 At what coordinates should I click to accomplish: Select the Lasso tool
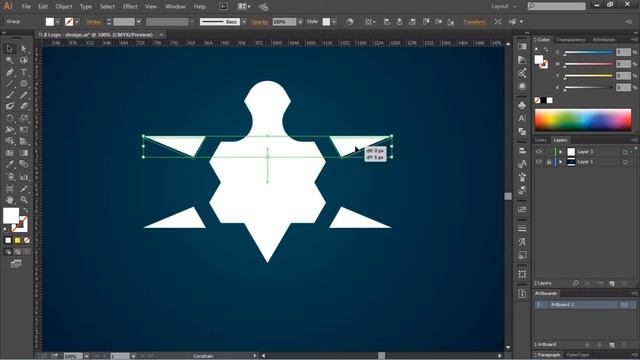tap(24, 60)
